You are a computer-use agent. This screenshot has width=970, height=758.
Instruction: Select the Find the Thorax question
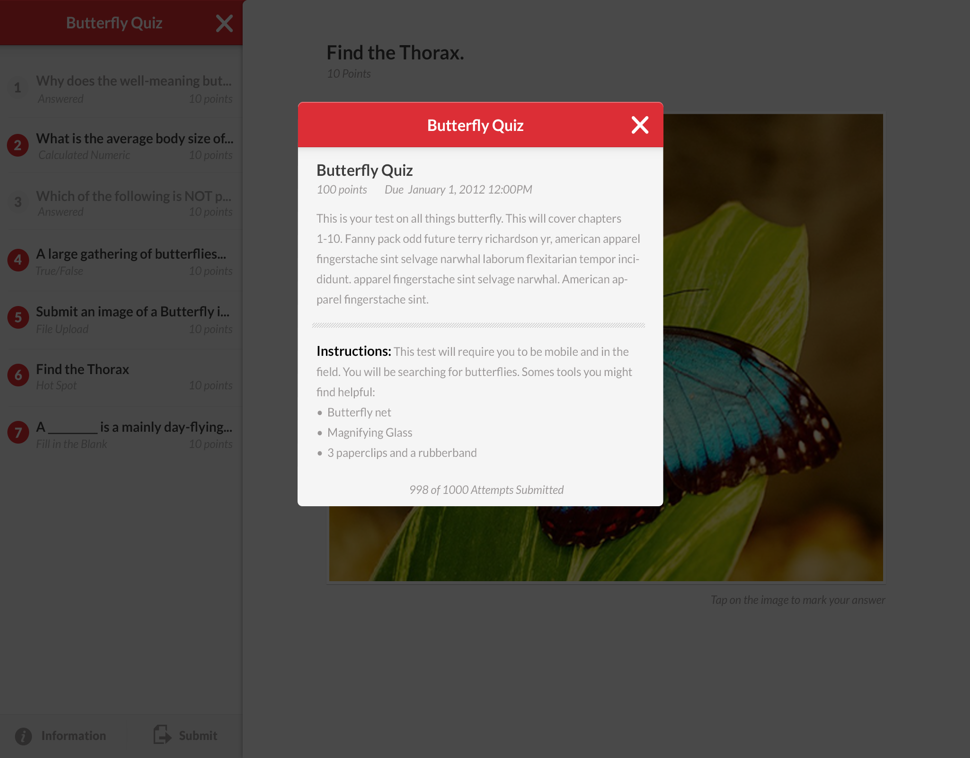[x=82, y=369]
